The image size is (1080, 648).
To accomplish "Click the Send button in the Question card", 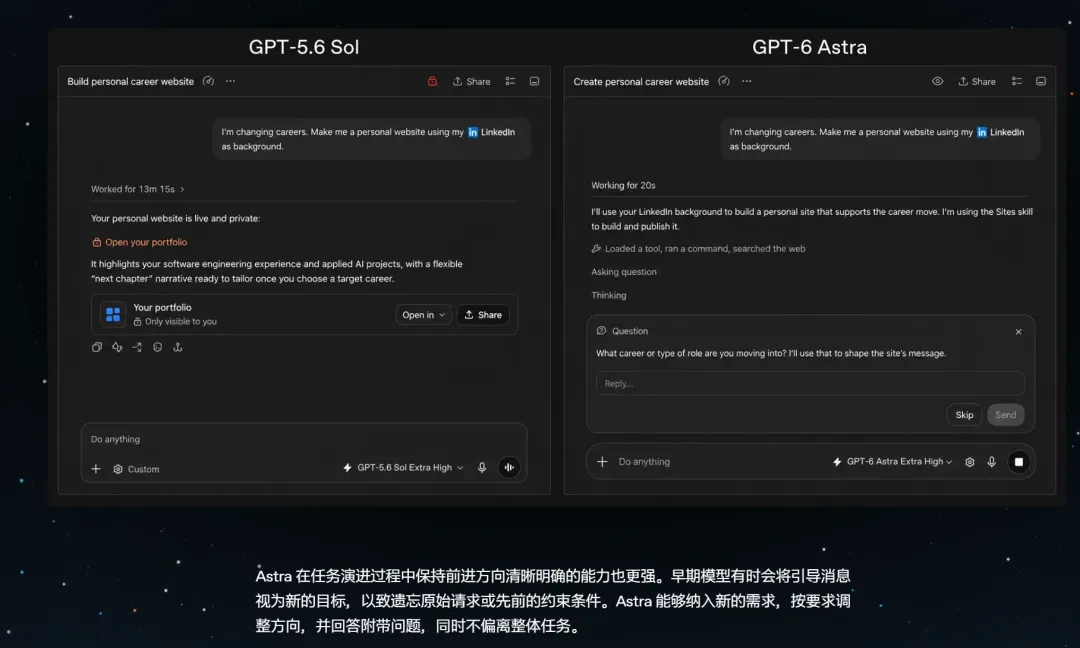I will pyautogui.click(x=1006, y=415).
